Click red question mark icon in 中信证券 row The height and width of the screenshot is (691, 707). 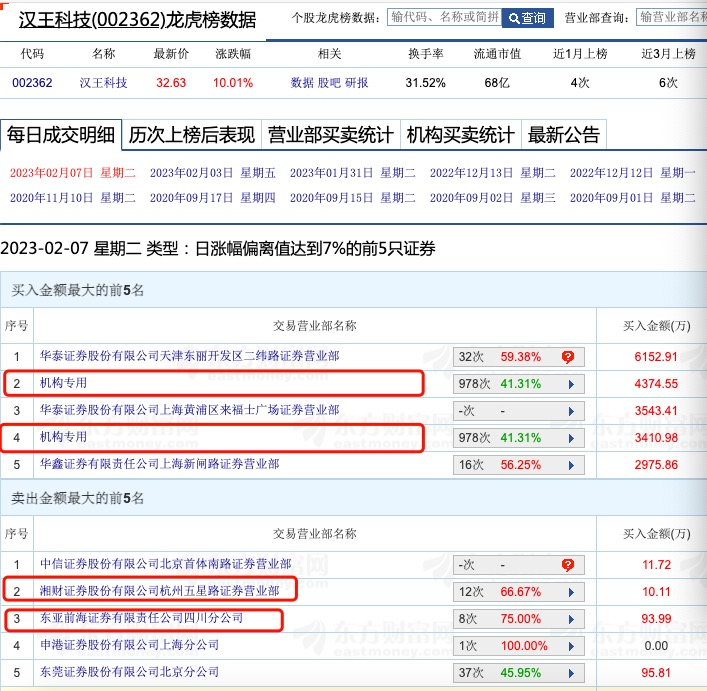tap(568, 565)
